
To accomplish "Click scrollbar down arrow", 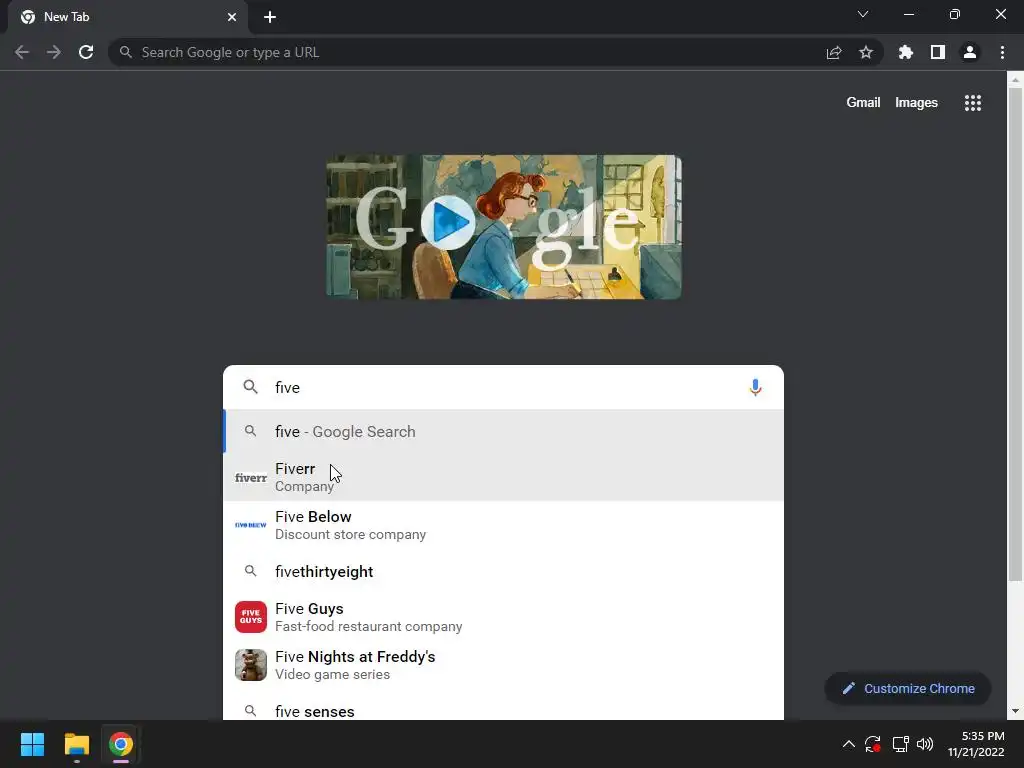I will pos(1015,711).
